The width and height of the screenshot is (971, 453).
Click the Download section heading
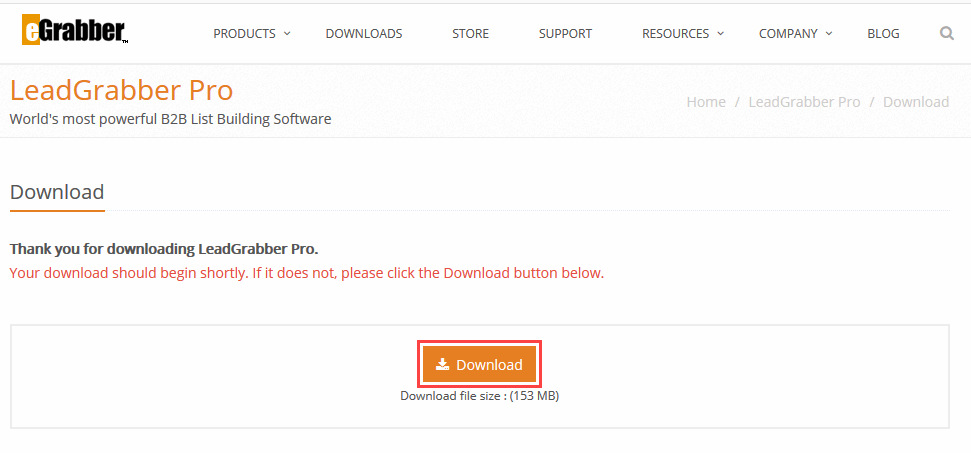(57, 192)
